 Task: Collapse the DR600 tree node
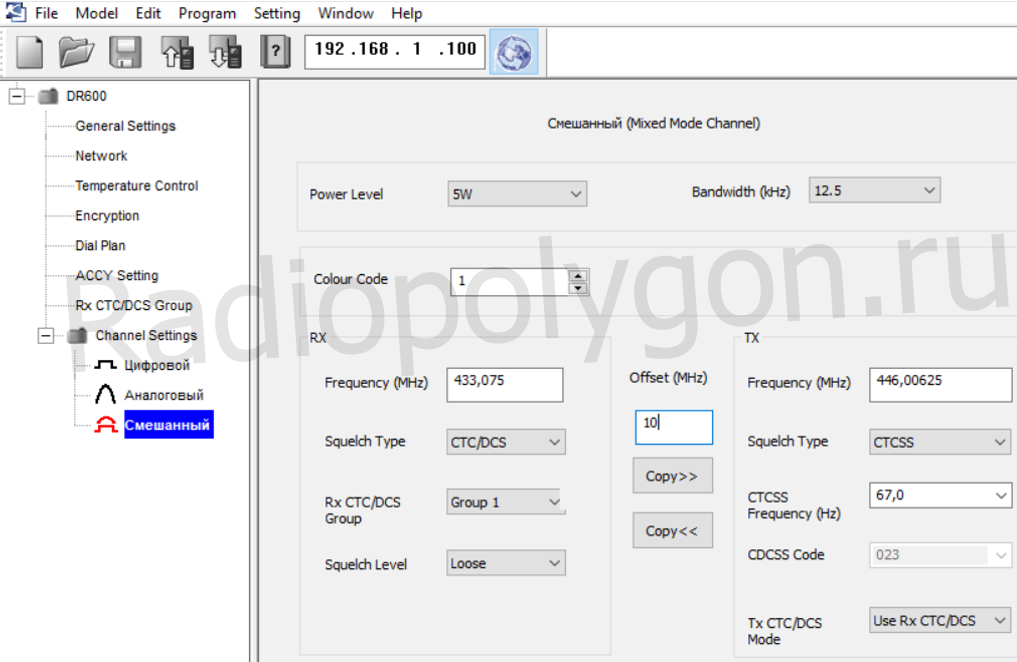click(16, 96)
